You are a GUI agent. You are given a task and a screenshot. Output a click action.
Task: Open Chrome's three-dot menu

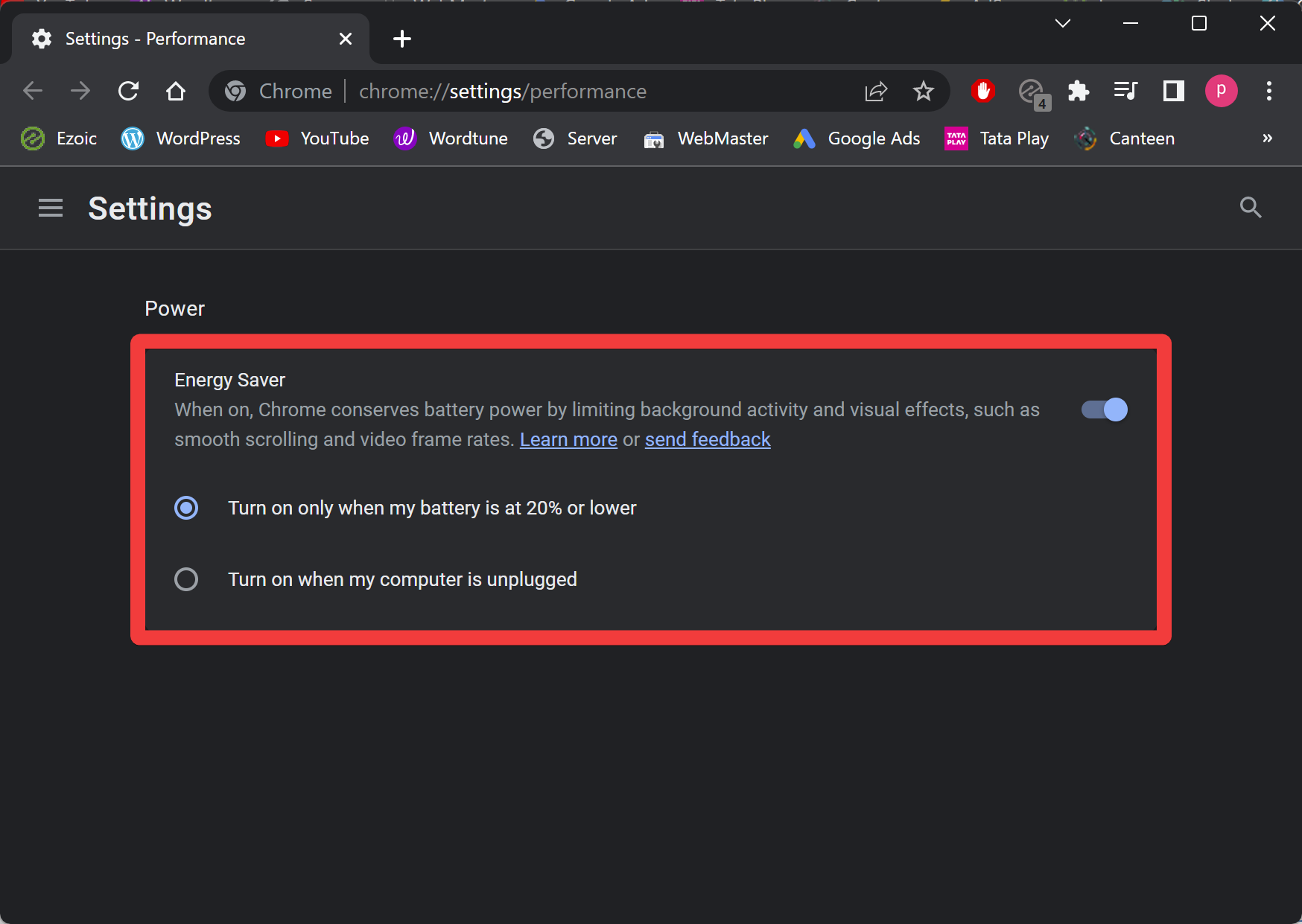1269,91
